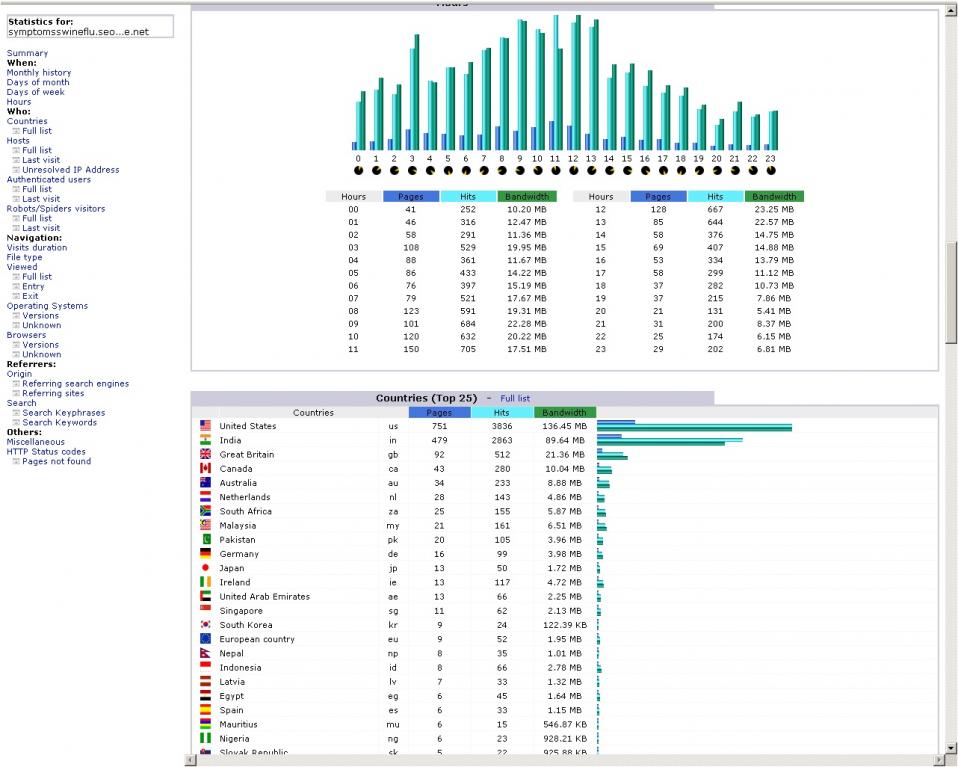Viewport: 958px width, 767px height.
Task: Open the Countries Top 25 full list link
Action: [x=515, y=398]
